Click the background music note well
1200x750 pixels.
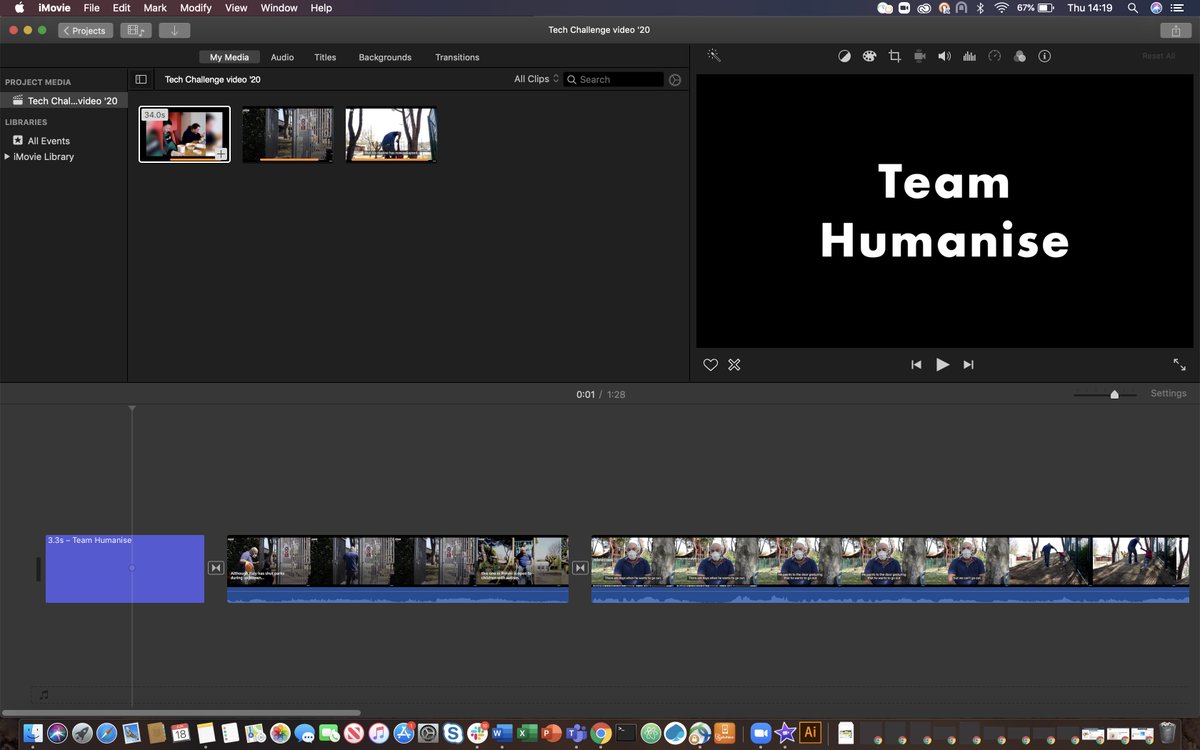click(x=43, y=695)
